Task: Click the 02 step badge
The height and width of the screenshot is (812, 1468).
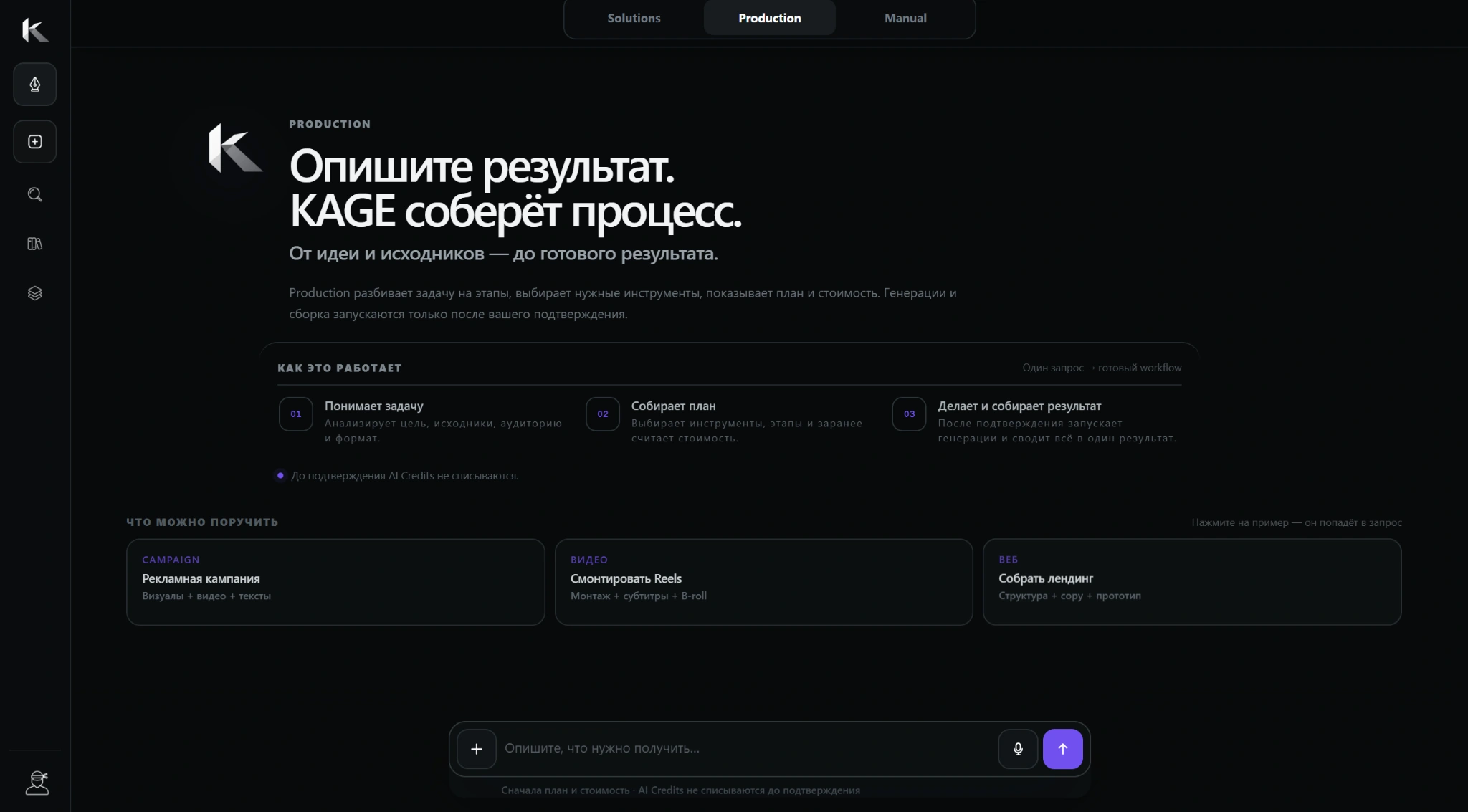Action: point(603,414)
